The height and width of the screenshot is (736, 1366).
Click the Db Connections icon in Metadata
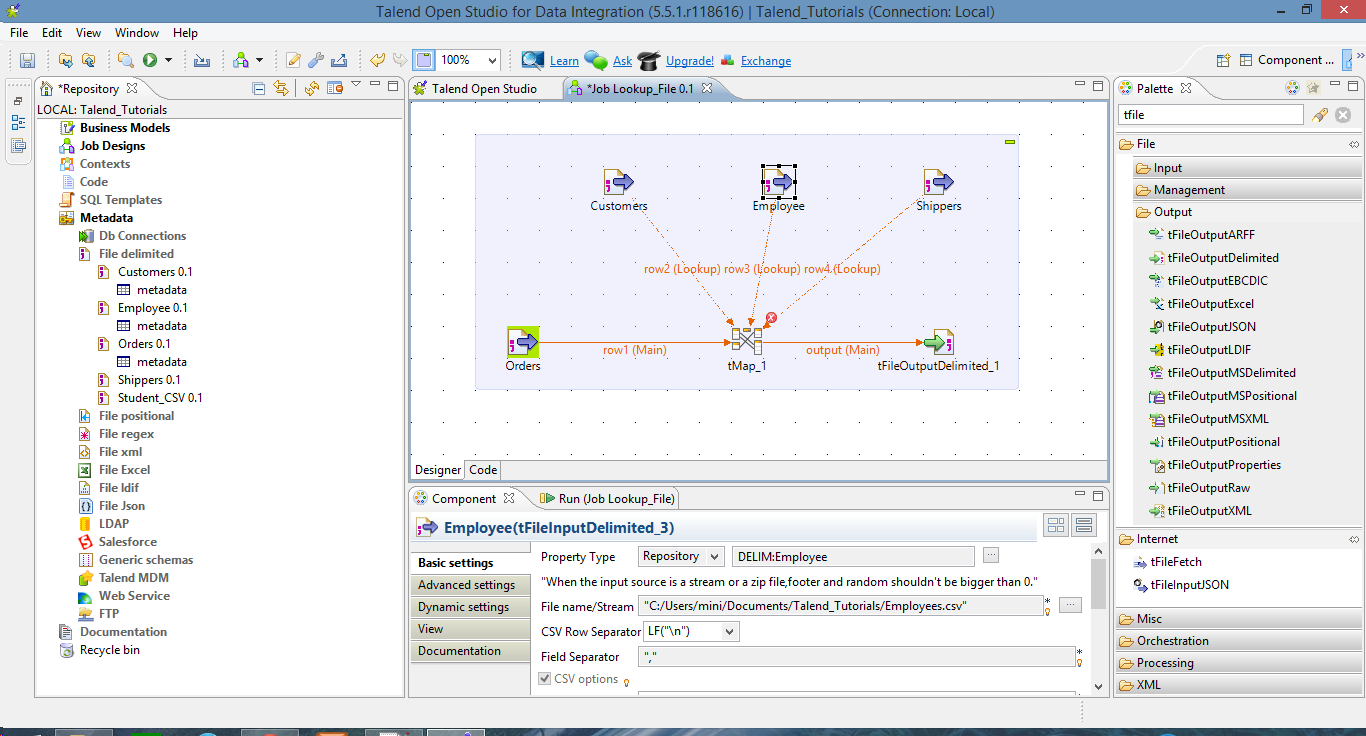(x=87, y=236)
